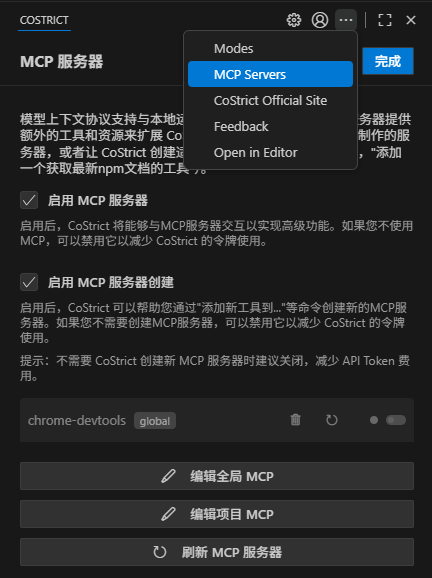Choose MCP Servers in the menu
The height and width of the screenshot is (578, 432).
pos(270,74)
